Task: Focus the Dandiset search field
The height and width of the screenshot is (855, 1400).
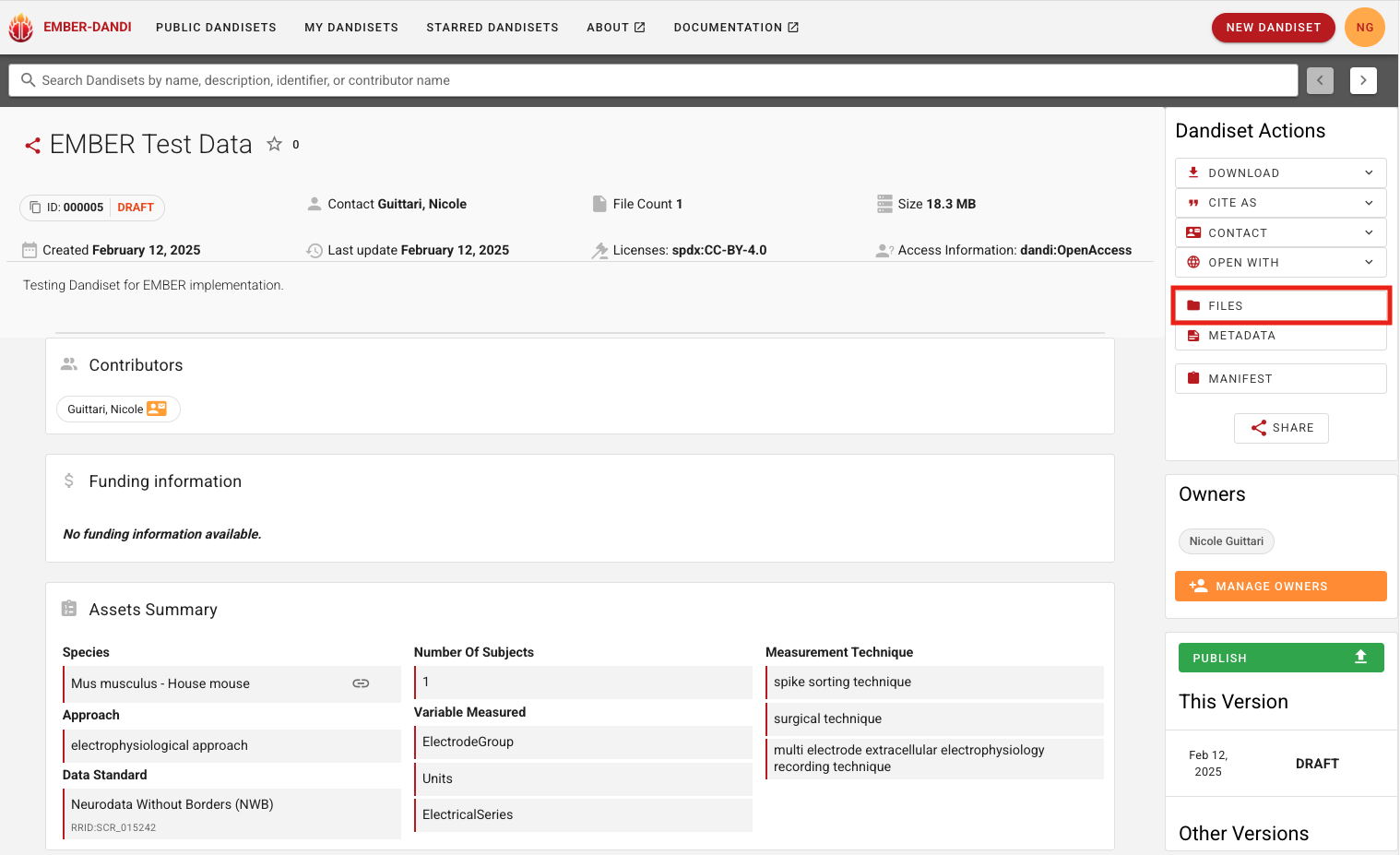Action: click(x=653, y=80)
